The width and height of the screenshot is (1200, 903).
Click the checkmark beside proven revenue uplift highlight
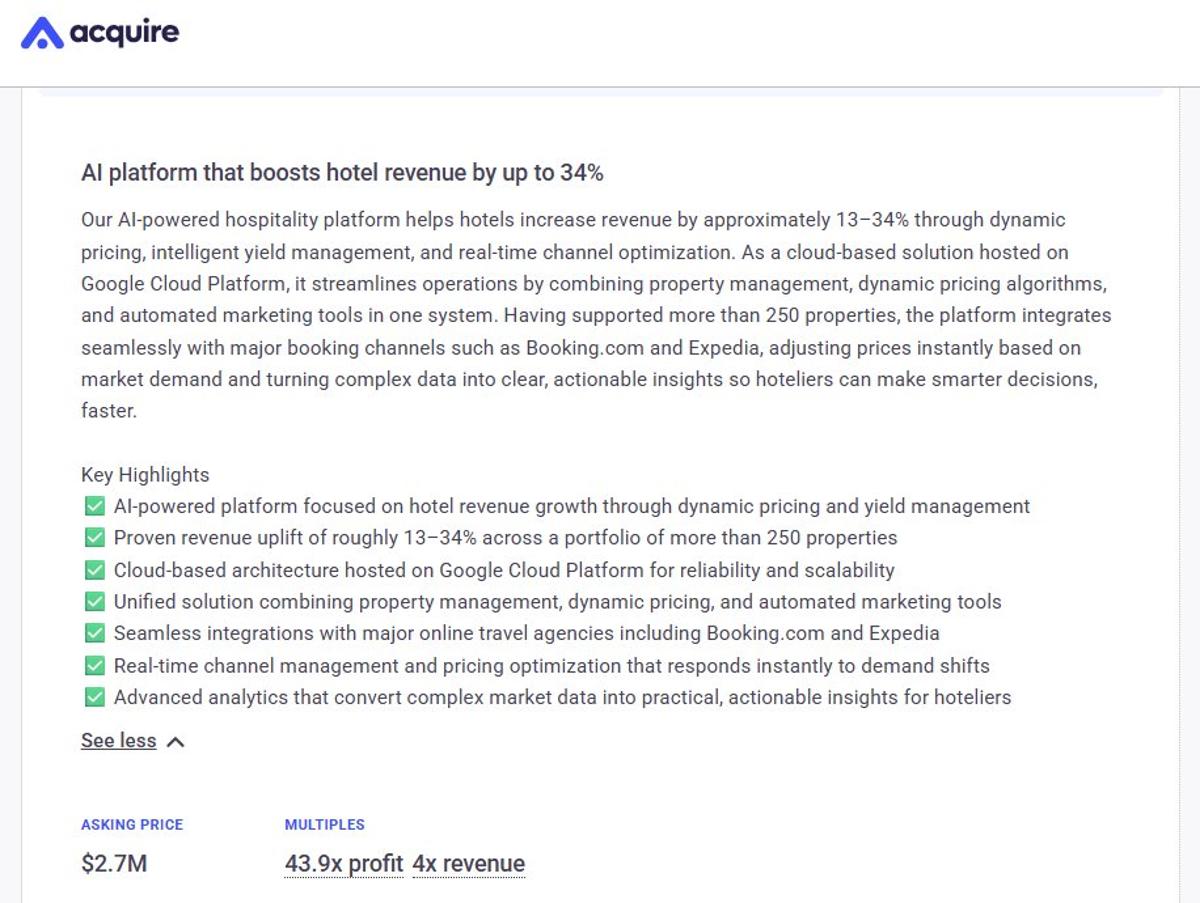(x=94, y=538)
